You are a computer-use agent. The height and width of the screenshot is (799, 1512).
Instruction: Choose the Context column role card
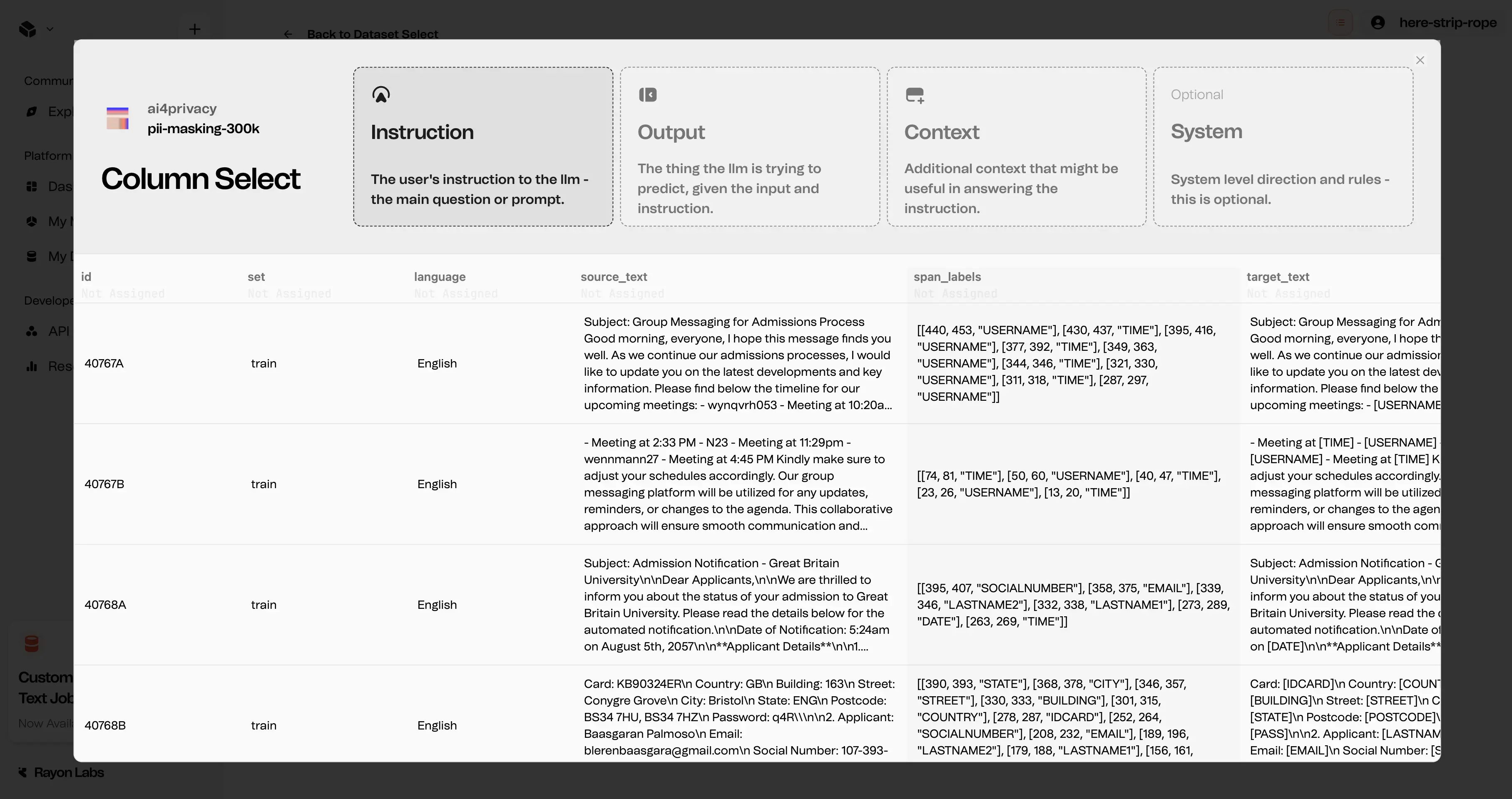click(x=1016, y=146)
